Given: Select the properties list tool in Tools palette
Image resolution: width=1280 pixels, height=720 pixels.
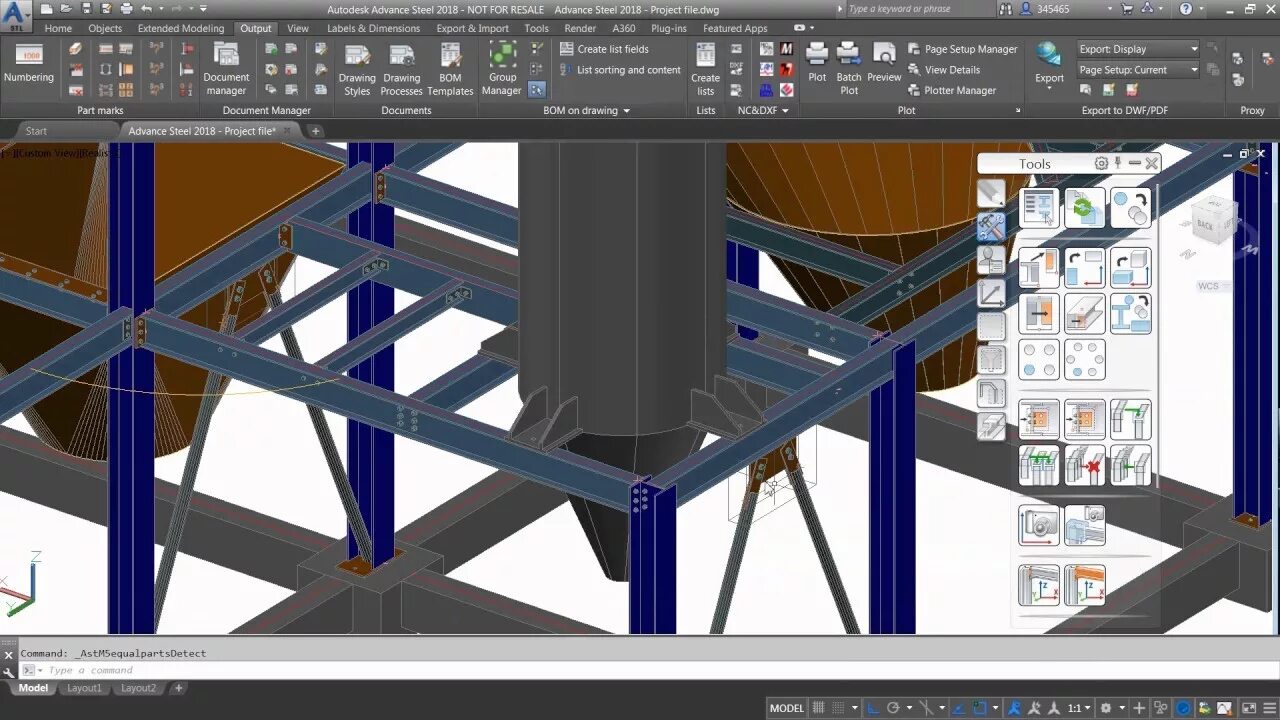Looking at the screenshot, I should 1039,208.
